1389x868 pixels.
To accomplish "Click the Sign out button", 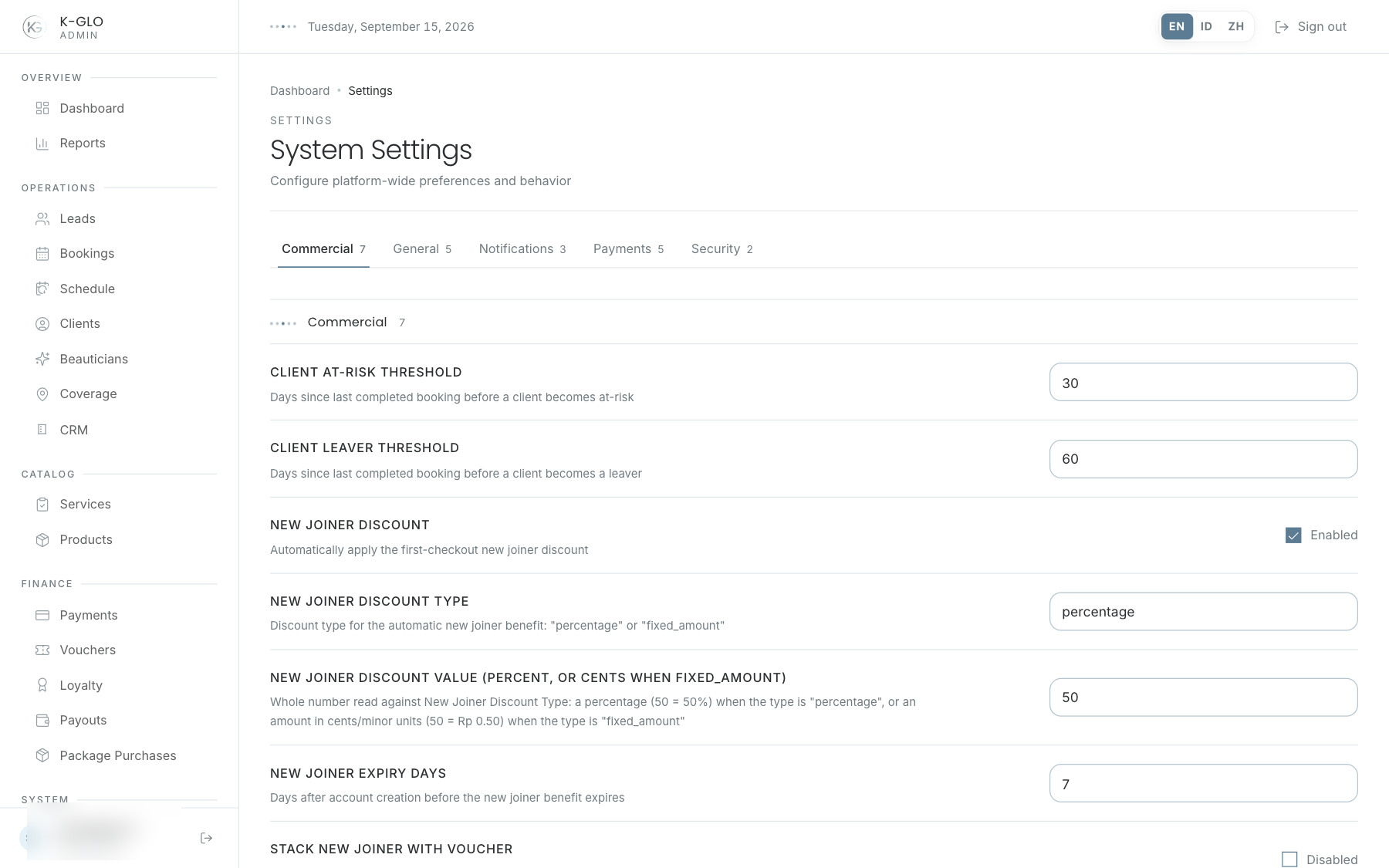I will 1310,27.
